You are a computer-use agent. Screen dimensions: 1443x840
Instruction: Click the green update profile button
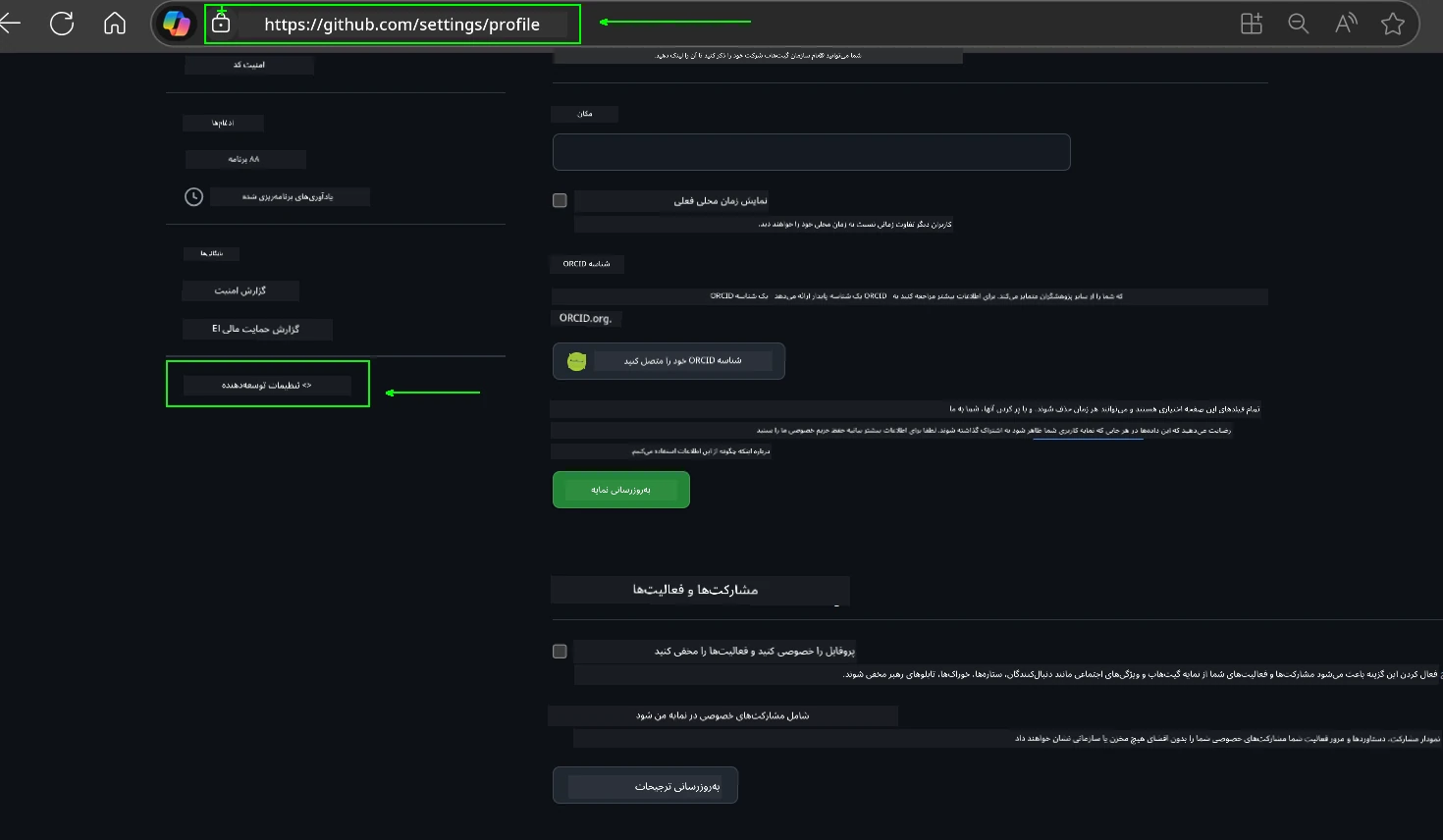(620, 489)
